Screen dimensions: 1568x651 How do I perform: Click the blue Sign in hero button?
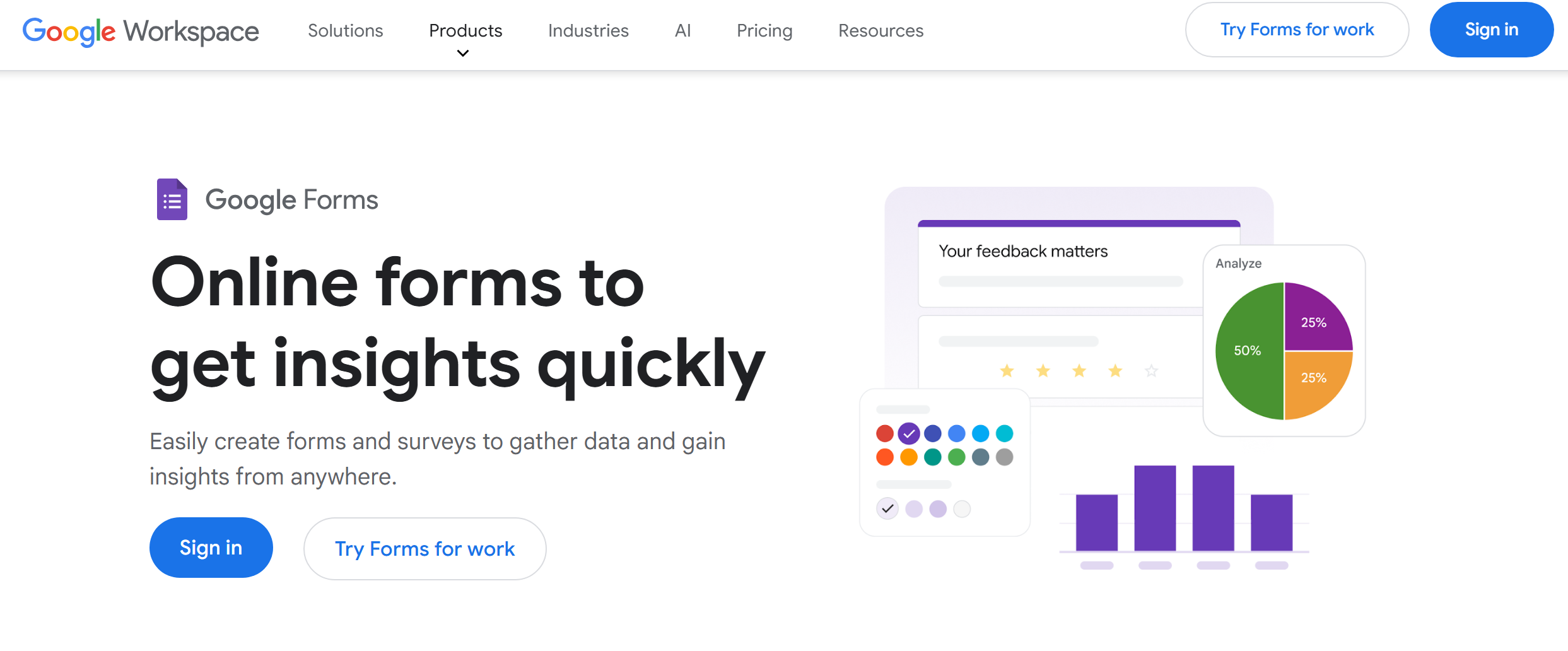(211, 547)
